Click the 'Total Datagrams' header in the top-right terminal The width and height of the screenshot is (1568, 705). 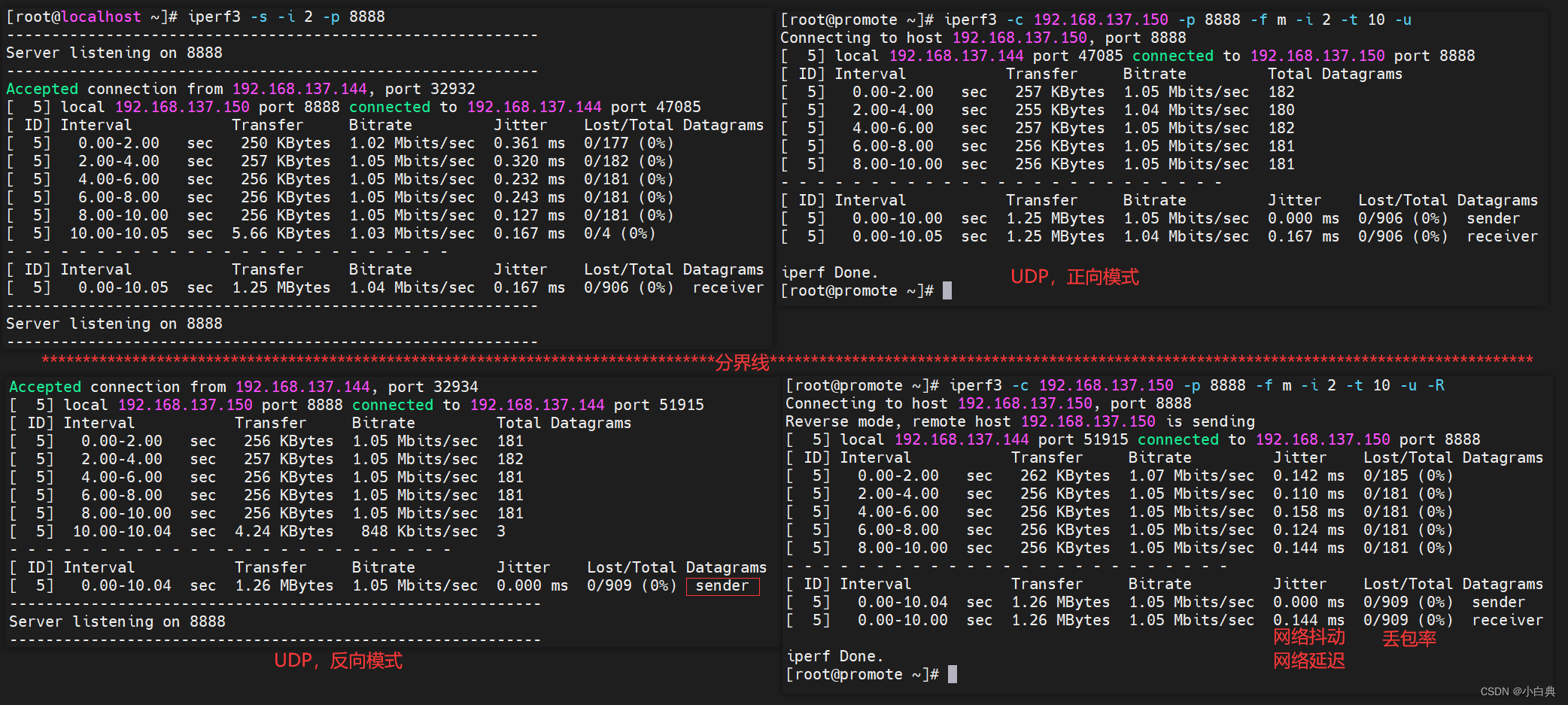(x=1336, y=74)
